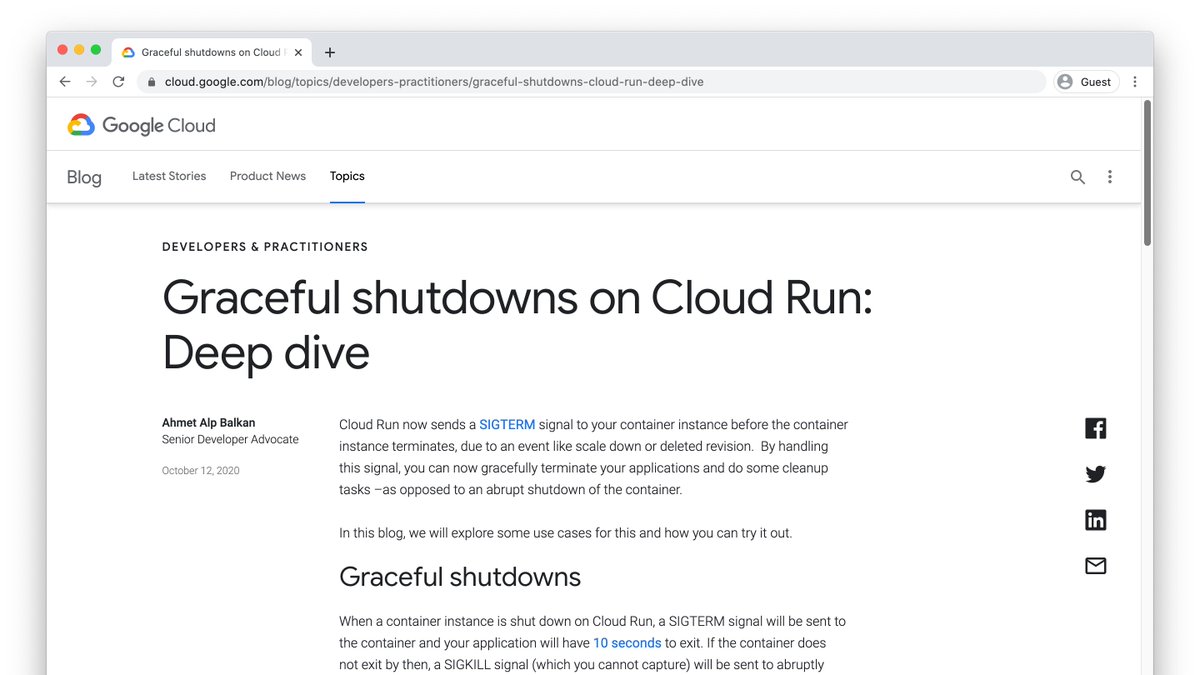Share the article on Twitter
Image resolution: width=1200 pixels, height=675 pixels.
click(1096, 474)
